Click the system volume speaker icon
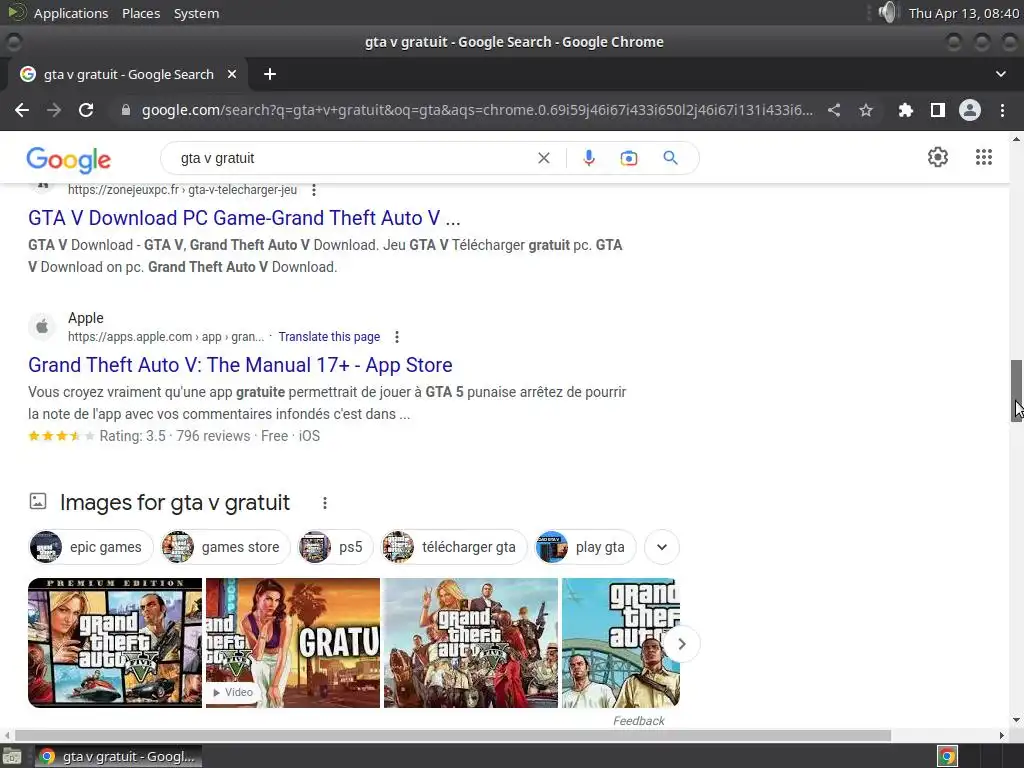 point(888,12)
